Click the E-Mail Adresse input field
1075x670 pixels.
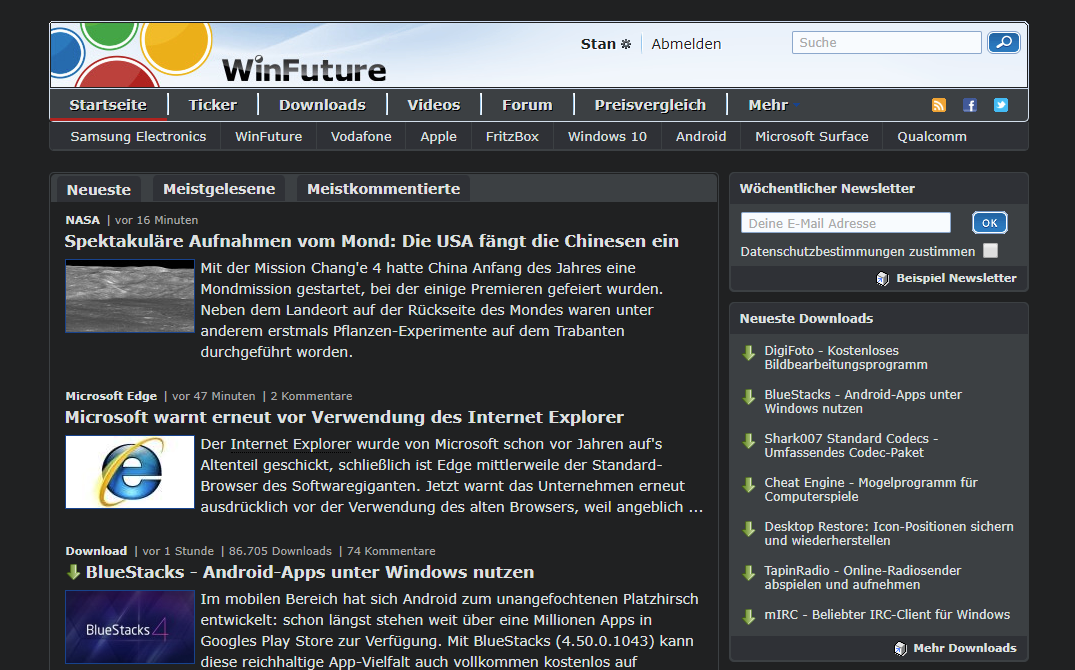(845, 222)
